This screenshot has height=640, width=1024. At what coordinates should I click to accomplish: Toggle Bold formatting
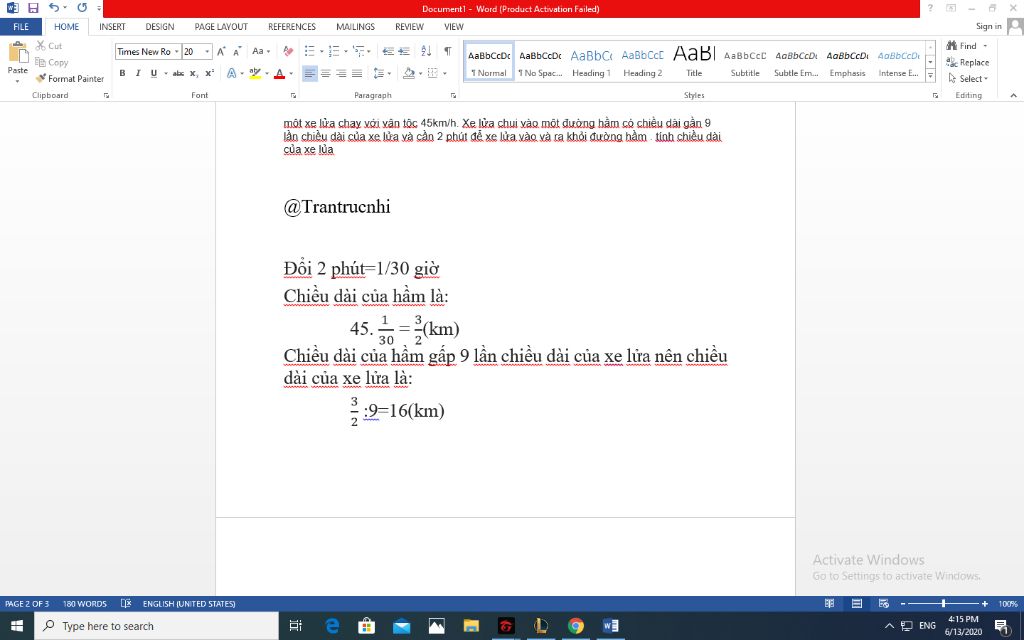click(122, 73)
